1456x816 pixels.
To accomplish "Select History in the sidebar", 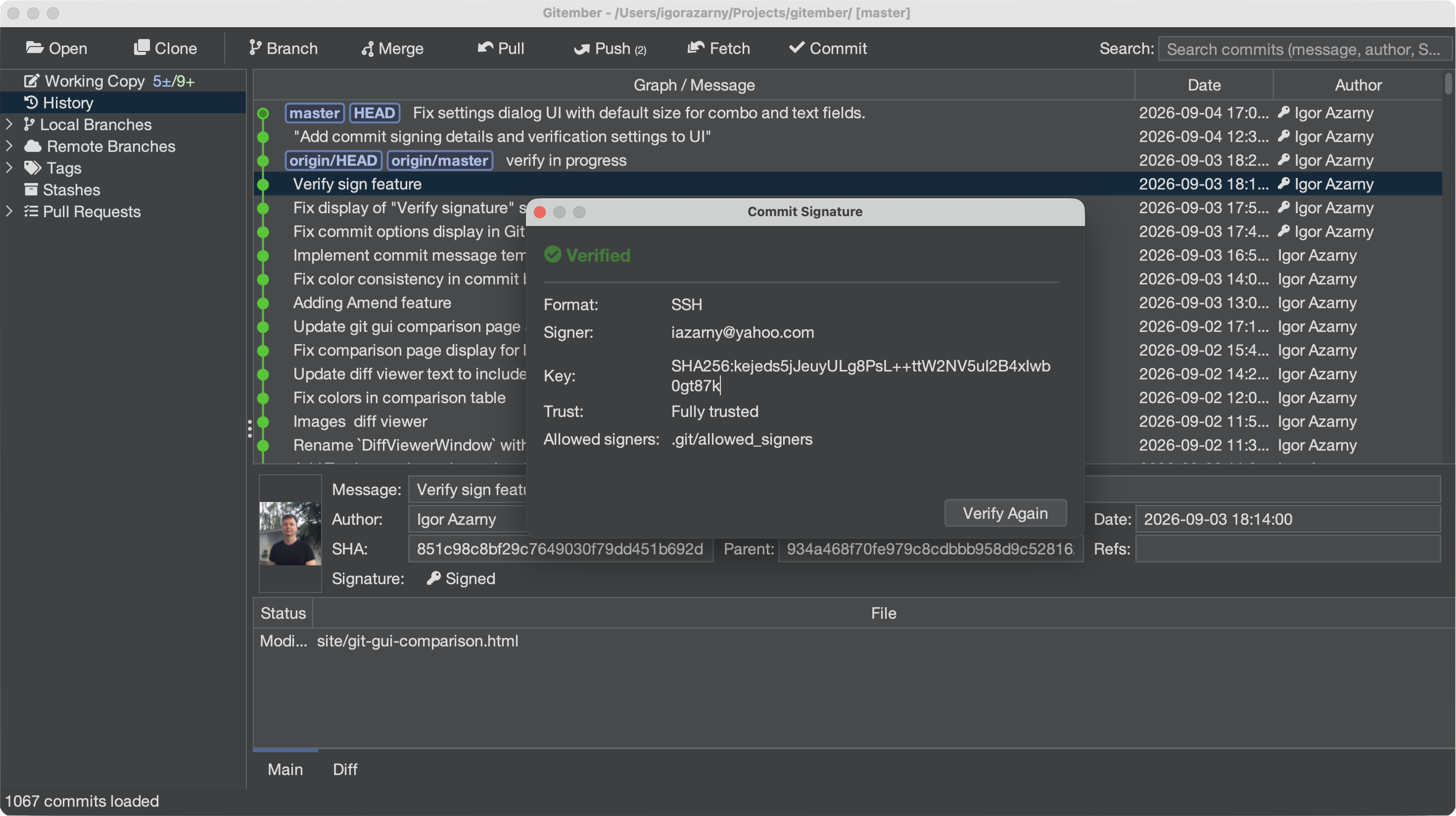I will [x=123, y=103].
